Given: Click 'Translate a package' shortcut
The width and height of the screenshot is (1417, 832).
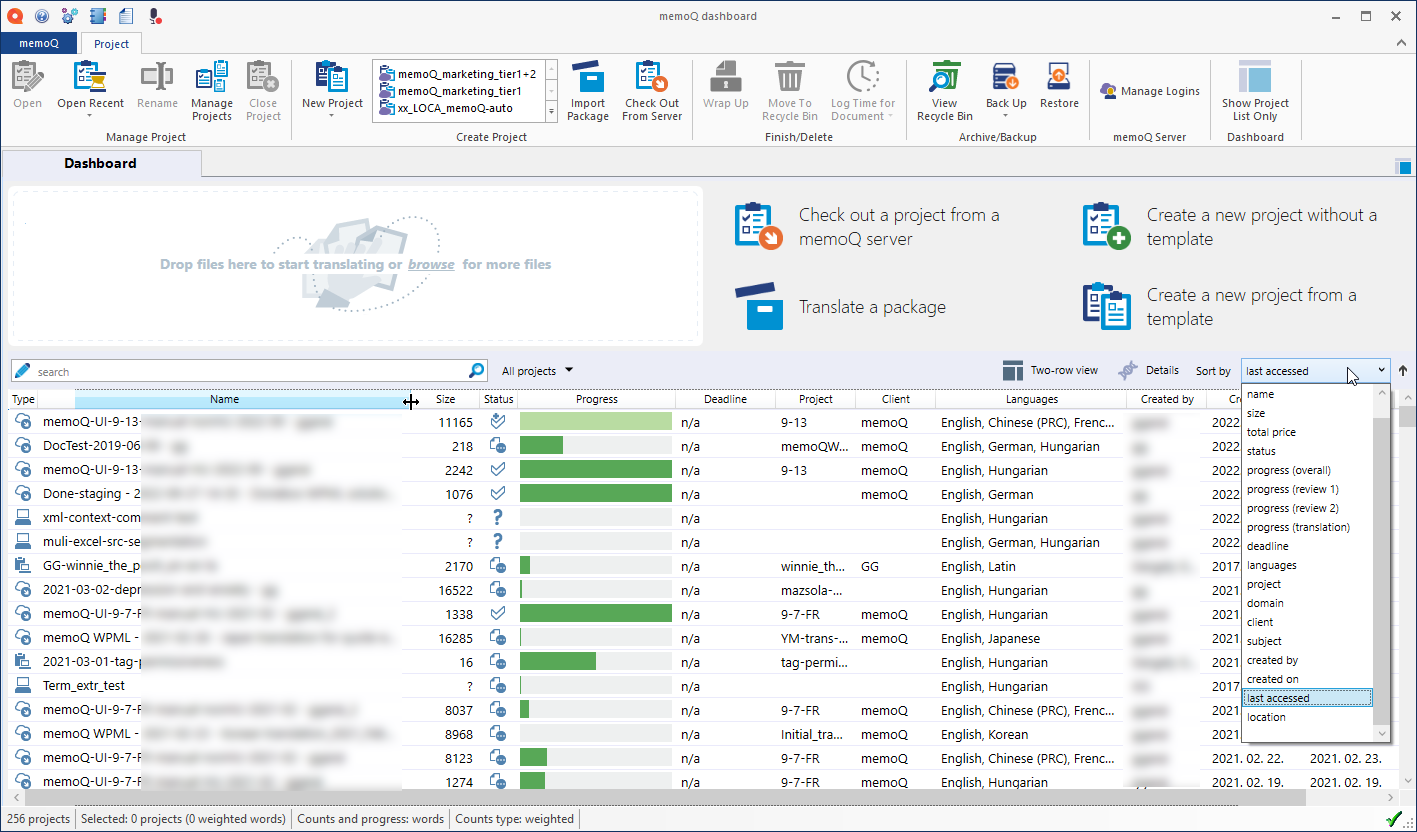Looking at the screenshot, I should pos(871,307).
